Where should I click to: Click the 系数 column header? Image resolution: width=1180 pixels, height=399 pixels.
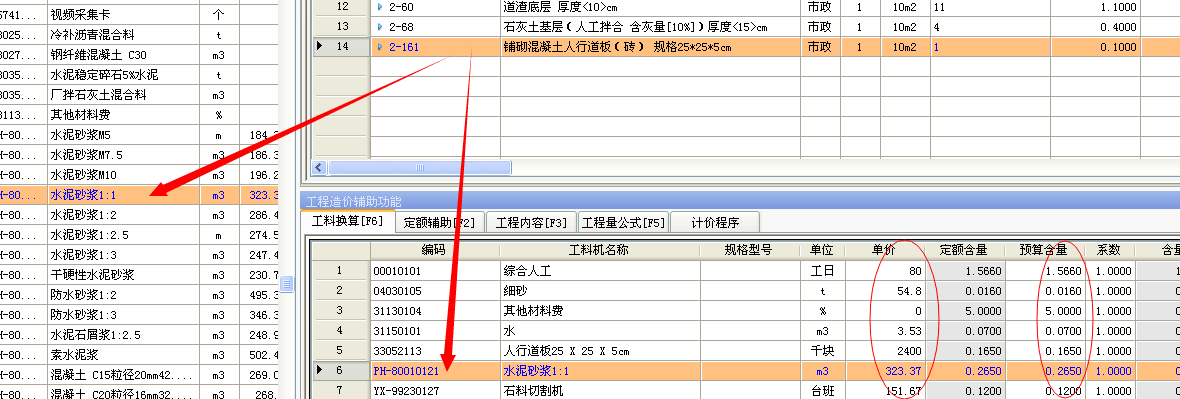pyautogui.click(x=1109, y=250)
